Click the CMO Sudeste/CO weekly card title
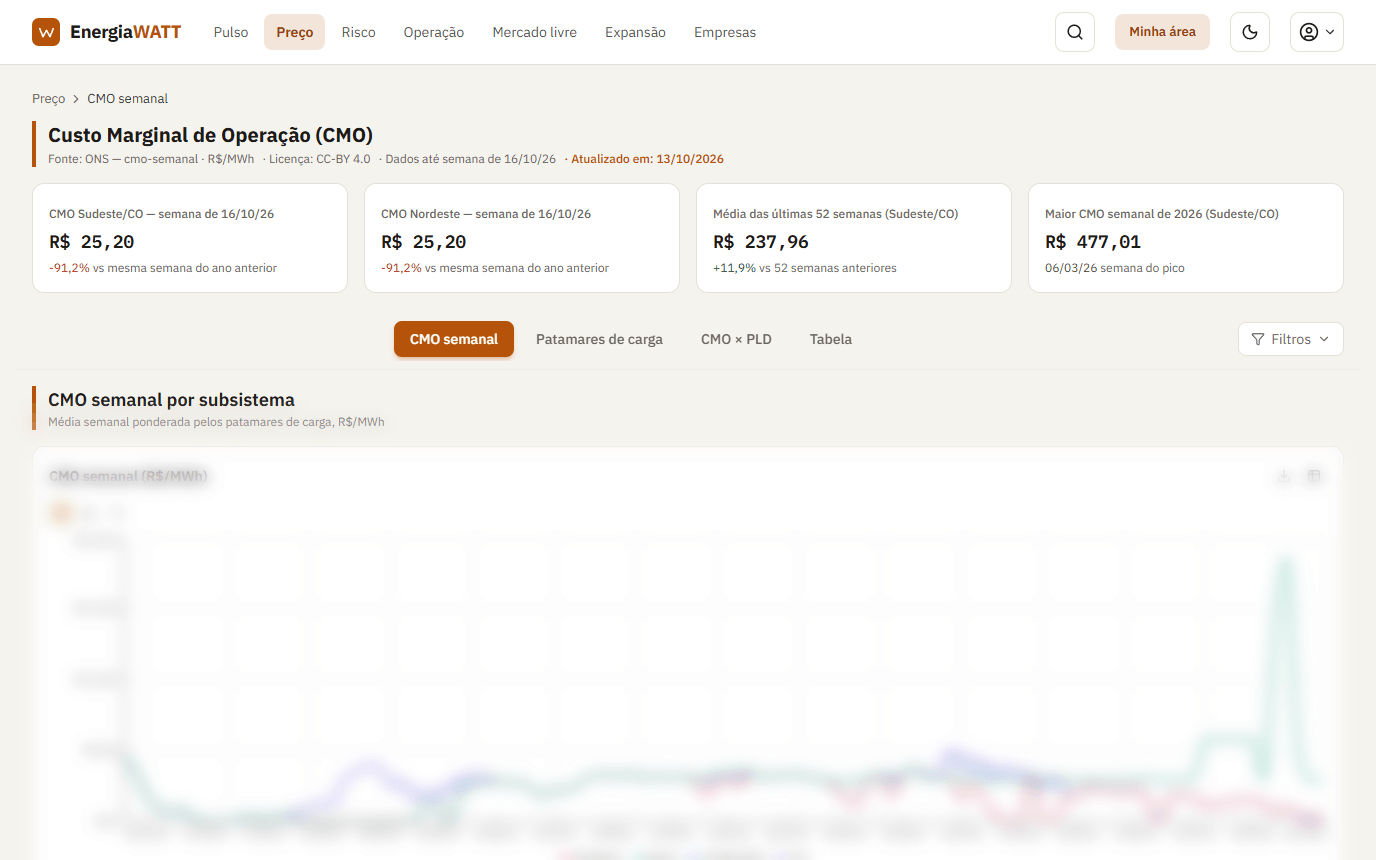 [162, 214]
